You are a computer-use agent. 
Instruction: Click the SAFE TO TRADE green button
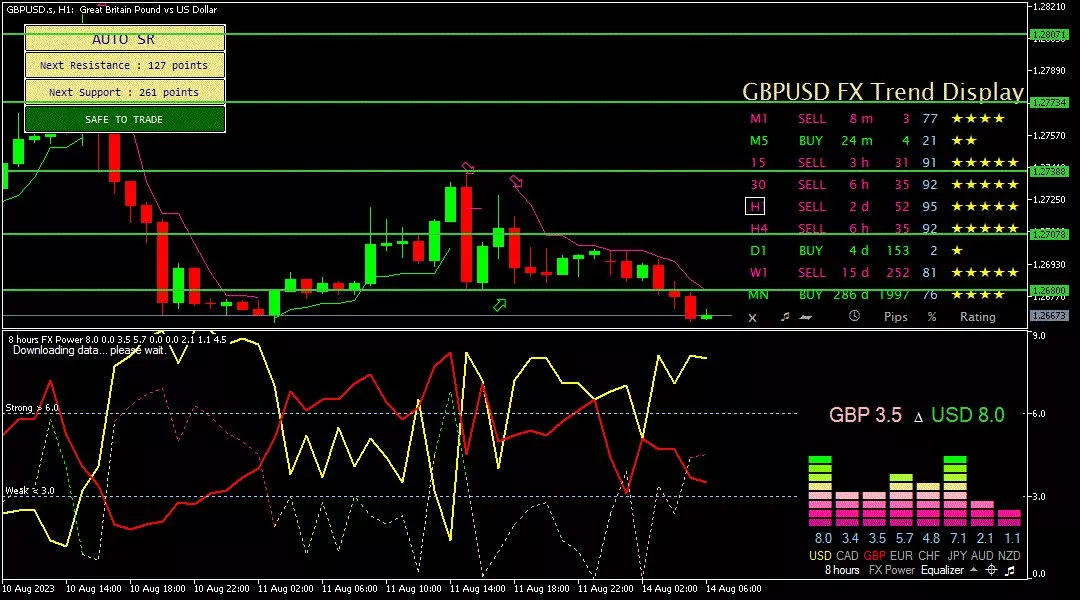pos(125,119)
